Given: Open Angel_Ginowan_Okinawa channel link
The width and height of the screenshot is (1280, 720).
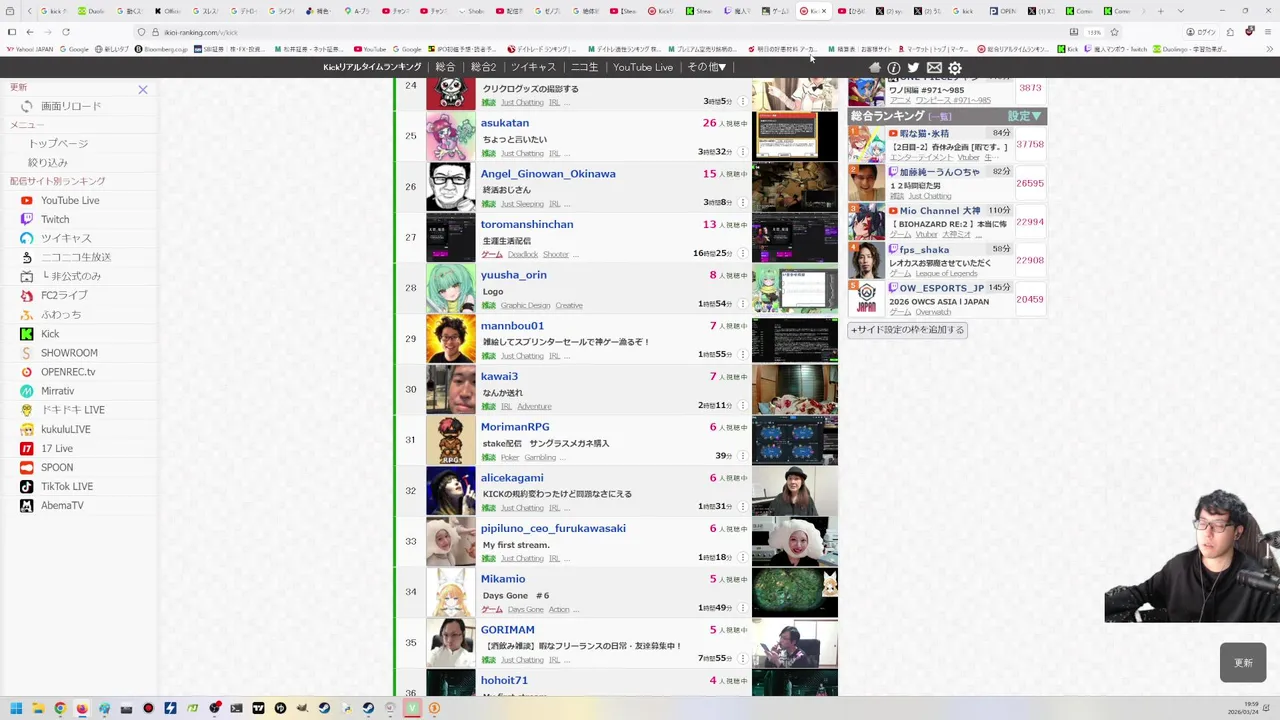Looking at the screenshot, I should [x=548, y=174].
